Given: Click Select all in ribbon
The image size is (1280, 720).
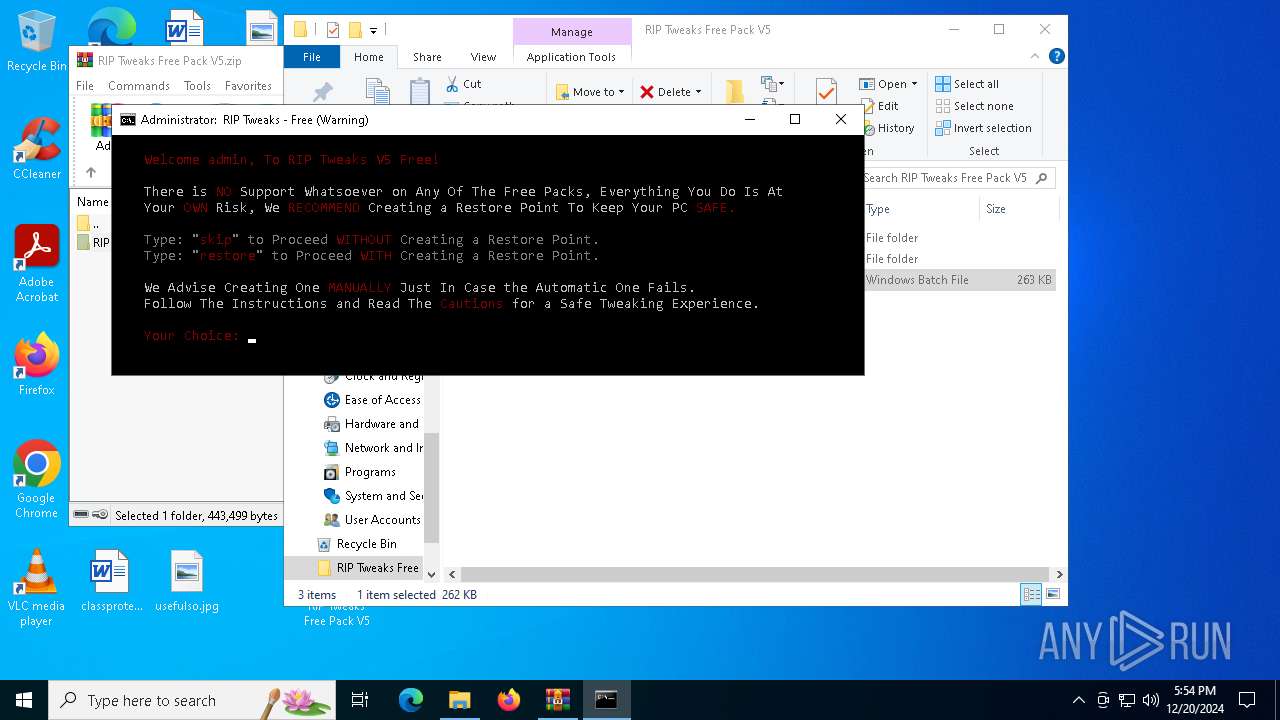Looking at the screenshot, I should 967,84.
